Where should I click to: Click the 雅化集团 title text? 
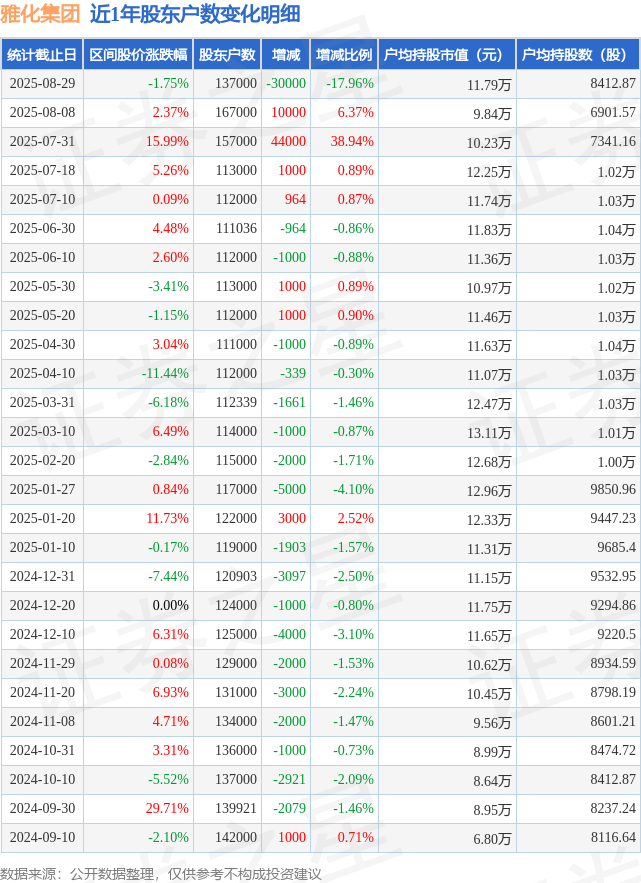40,14
